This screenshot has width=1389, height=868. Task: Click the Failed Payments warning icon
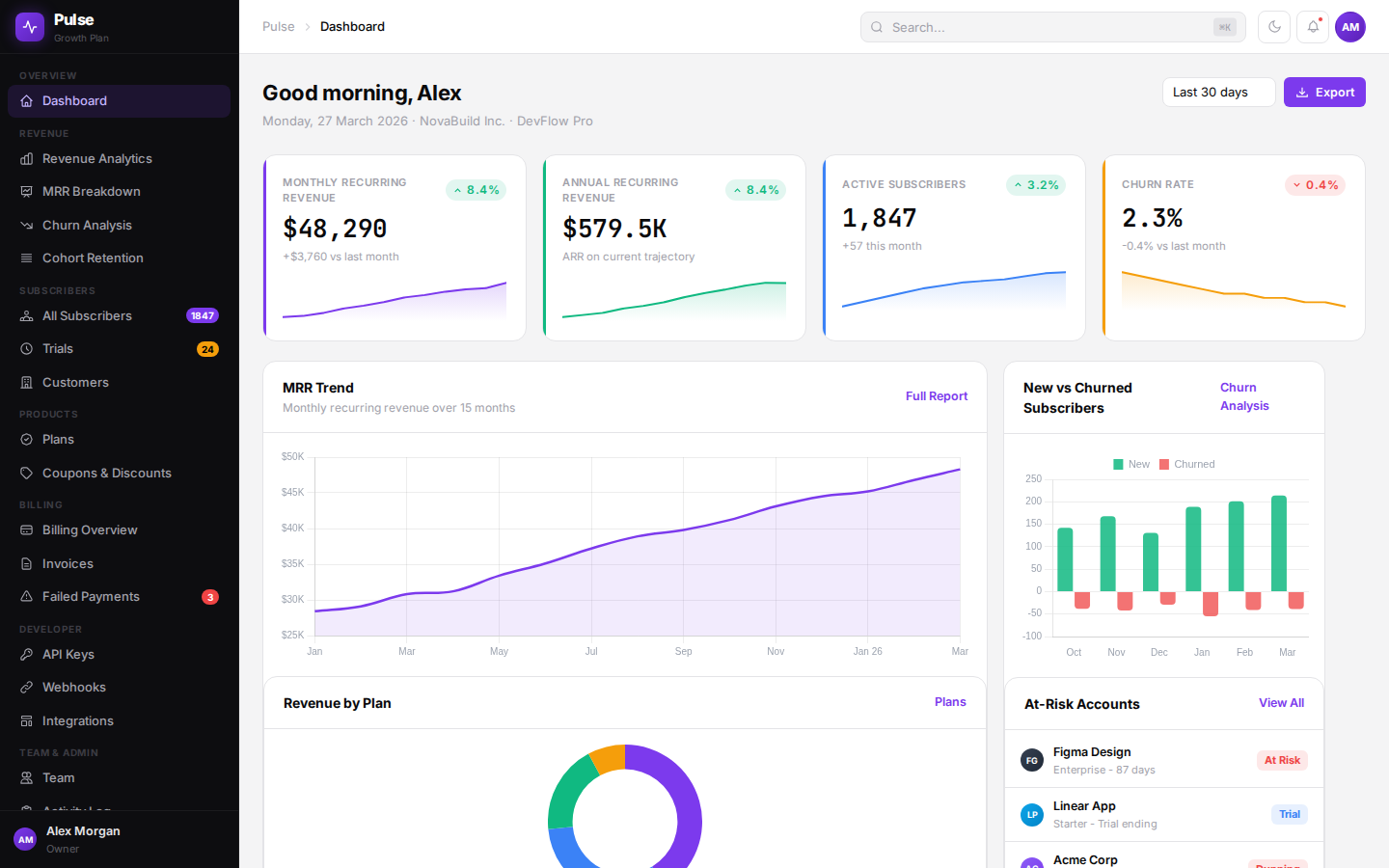(27, 597)
